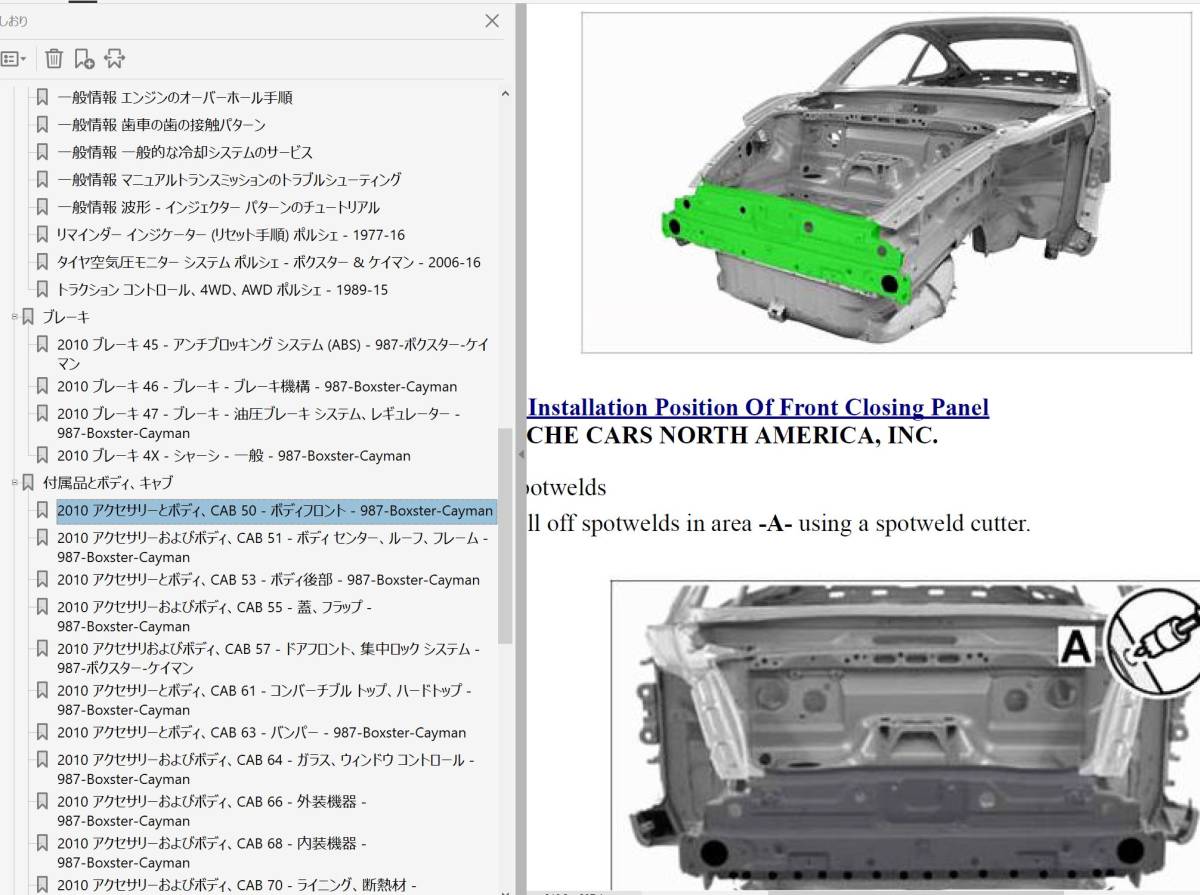Click bookmark icon beside リマインダー インジケーター

pyautogui.click(x=42, y=234)
